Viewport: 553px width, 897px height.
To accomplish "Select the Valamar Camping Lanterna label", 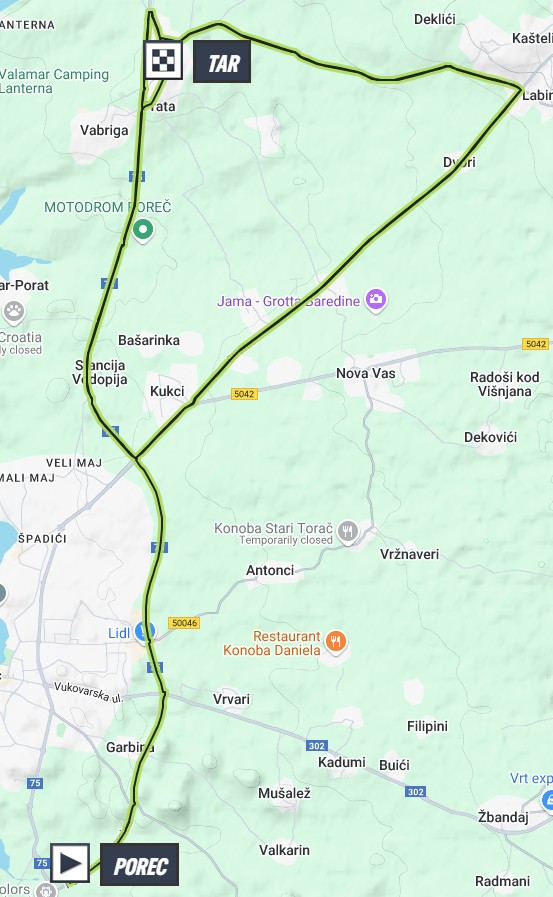I will pos(54,81).
